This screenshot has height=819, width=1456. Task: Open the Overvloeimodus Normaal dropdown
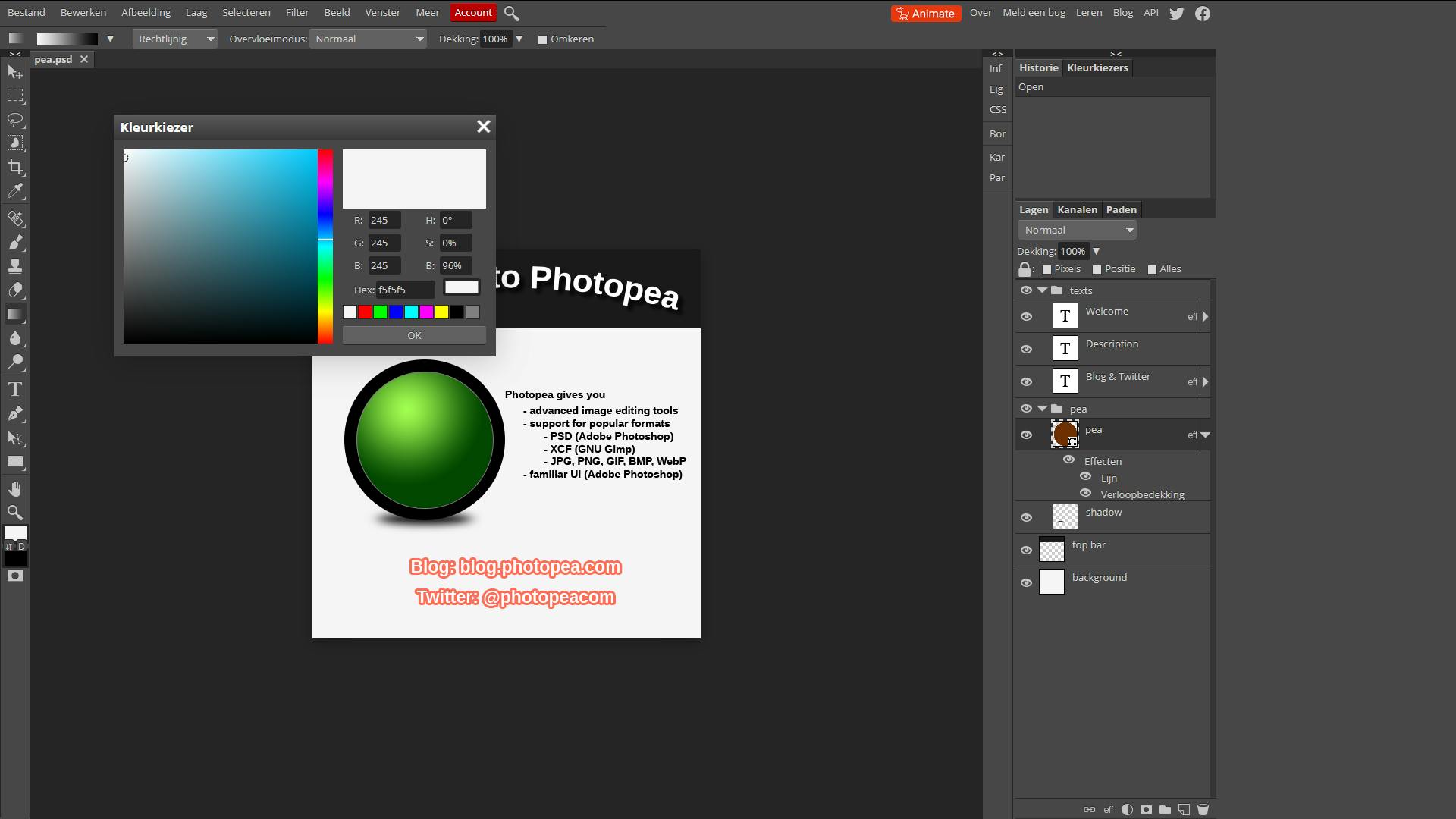point(369,39)
